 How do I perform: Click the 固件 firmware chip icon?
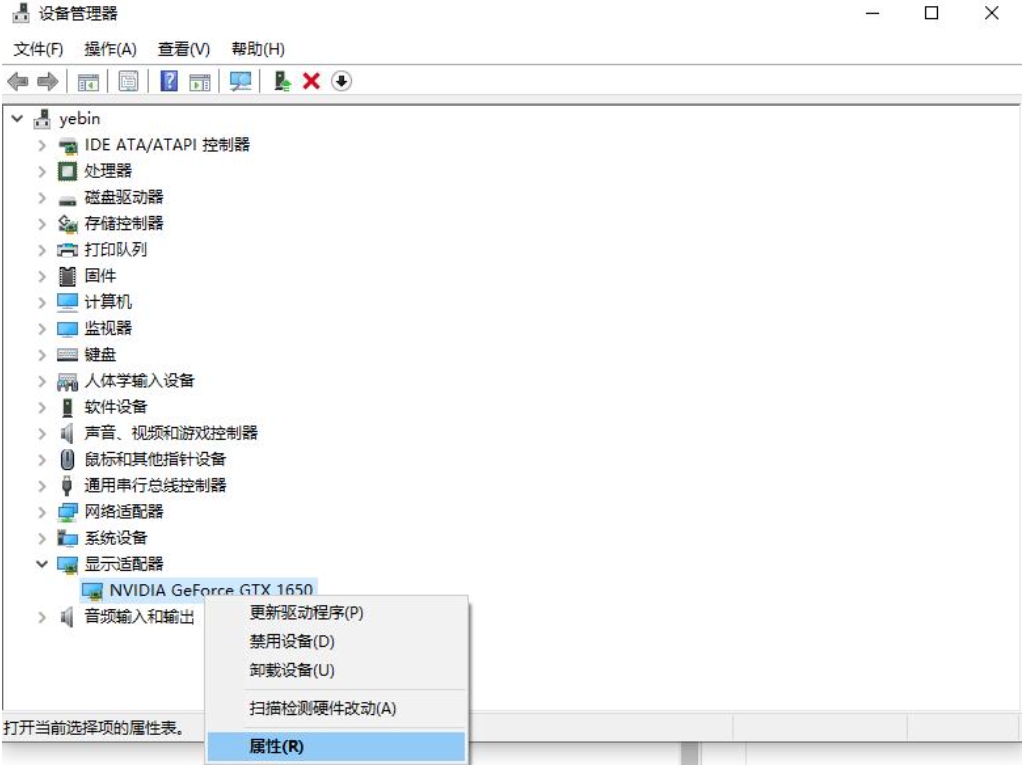(x=67, y=276)
